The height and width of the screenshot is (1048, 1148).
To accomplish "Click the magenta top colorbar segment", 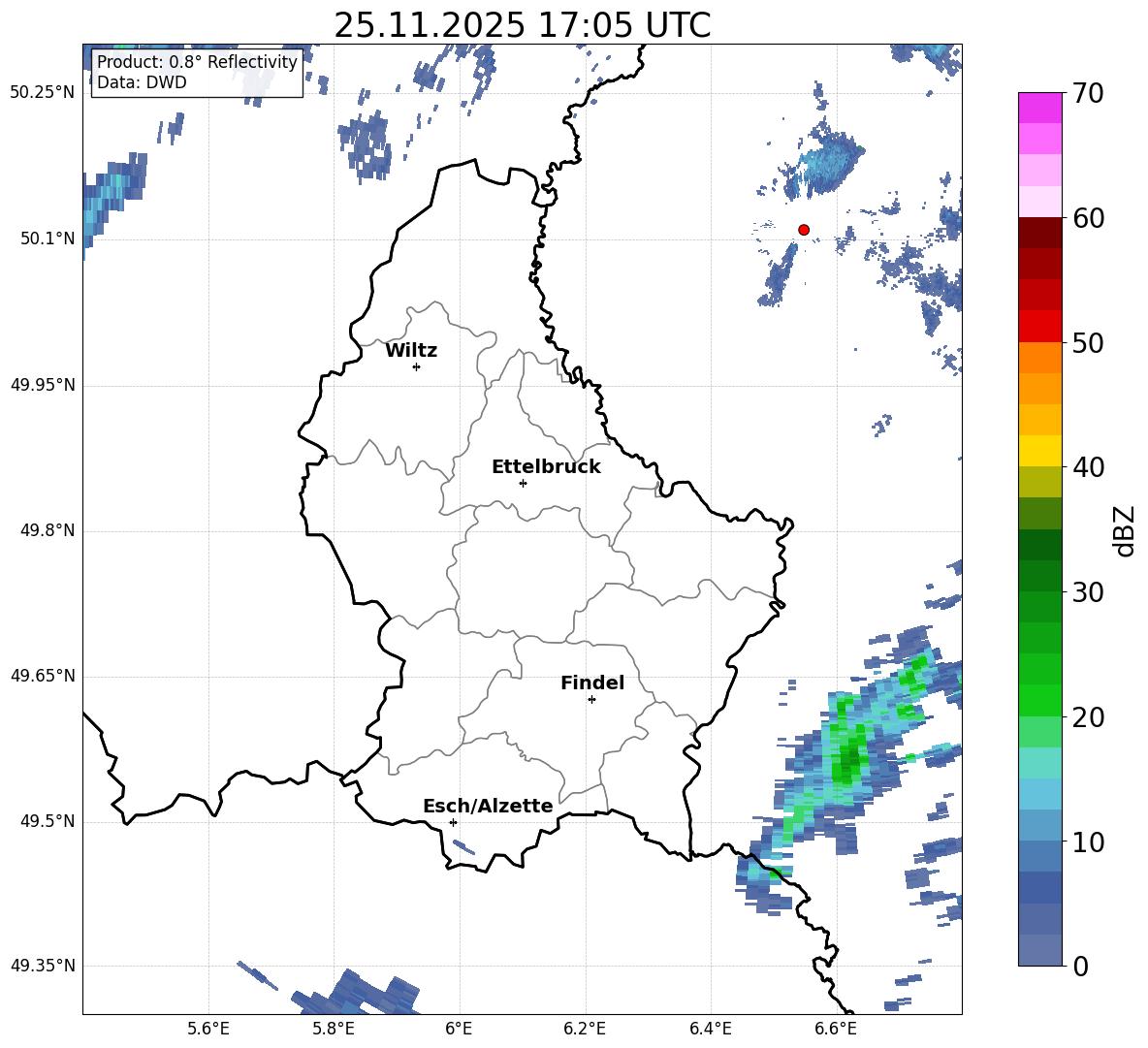I will point(1039,108).
